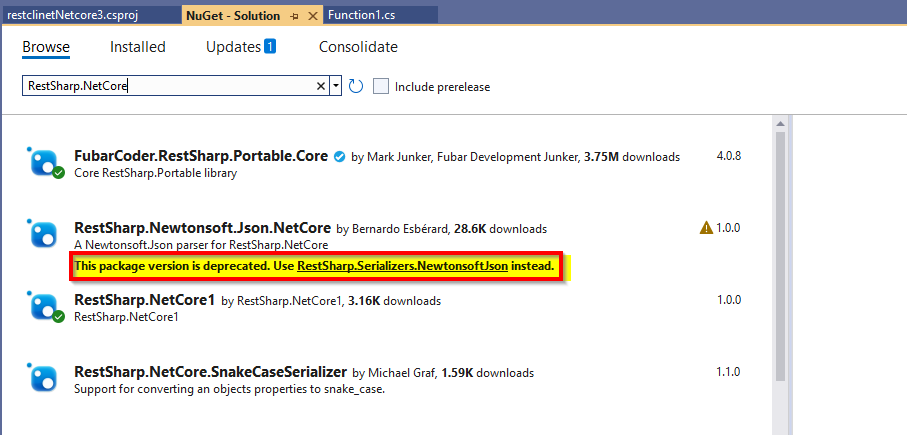Select RestSharp.Newtonsoft.Json.NetCore package title
The image size is (907, 435).
(202, 228)
